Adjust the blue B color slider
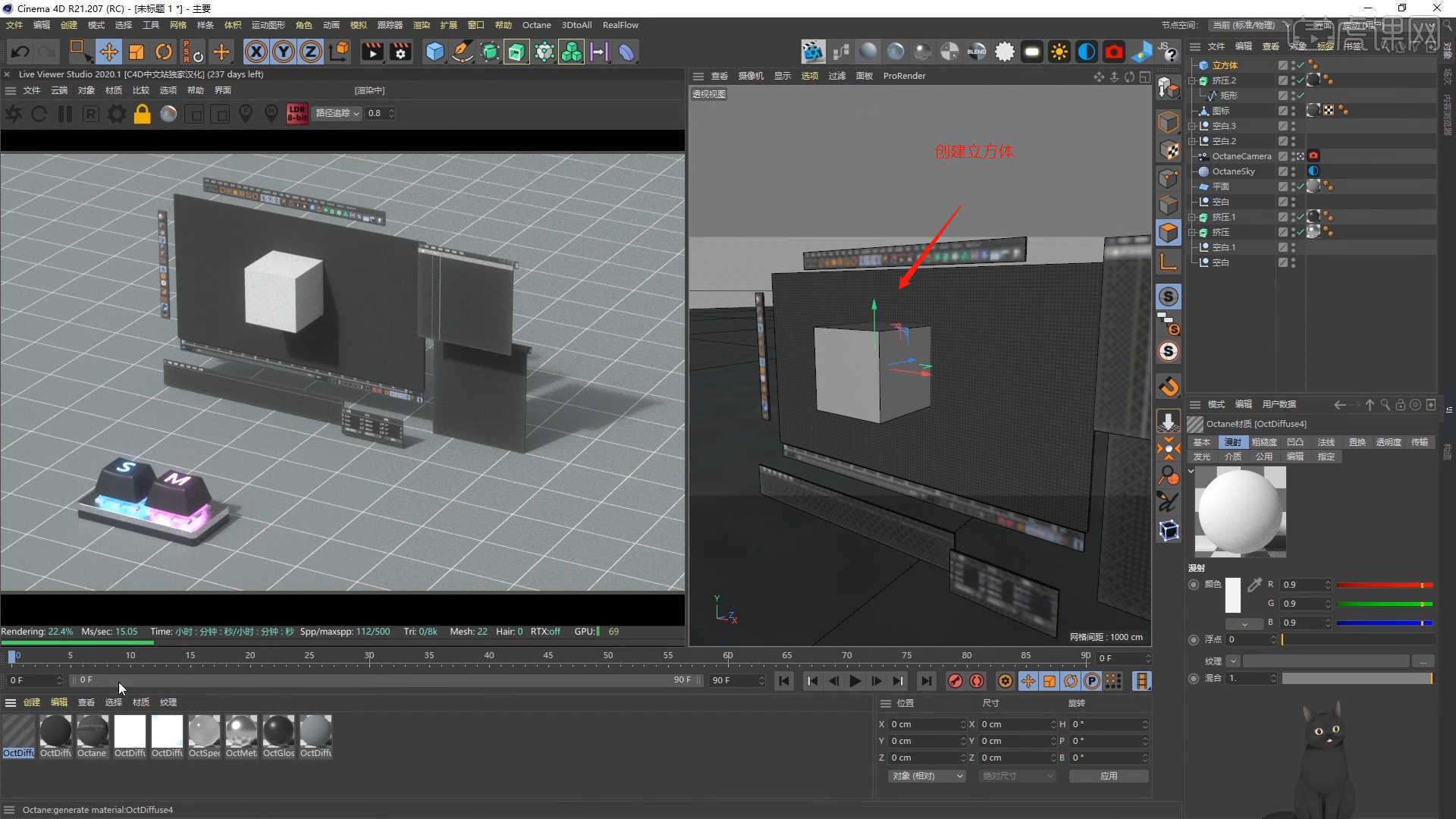 click(x=1384, y=623)
